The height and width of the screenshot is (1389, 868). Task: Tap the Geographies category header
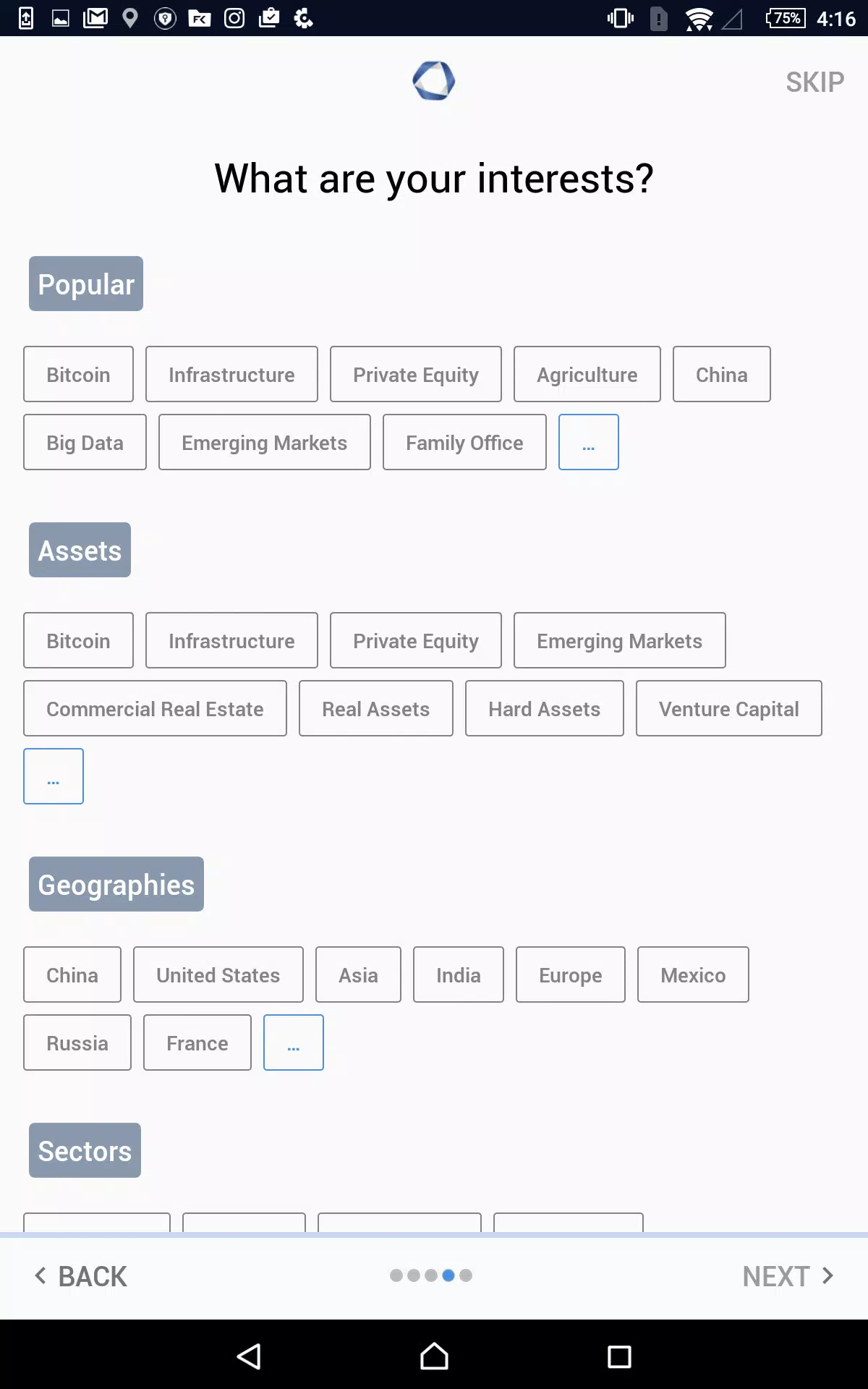(x=116, y=884)
